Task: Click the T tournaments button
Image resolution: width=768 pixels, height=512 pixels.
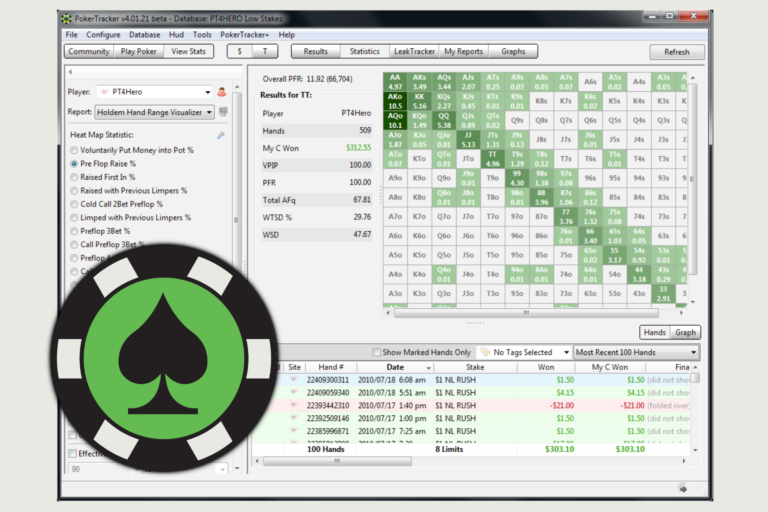Action: [x=265, y=51]
